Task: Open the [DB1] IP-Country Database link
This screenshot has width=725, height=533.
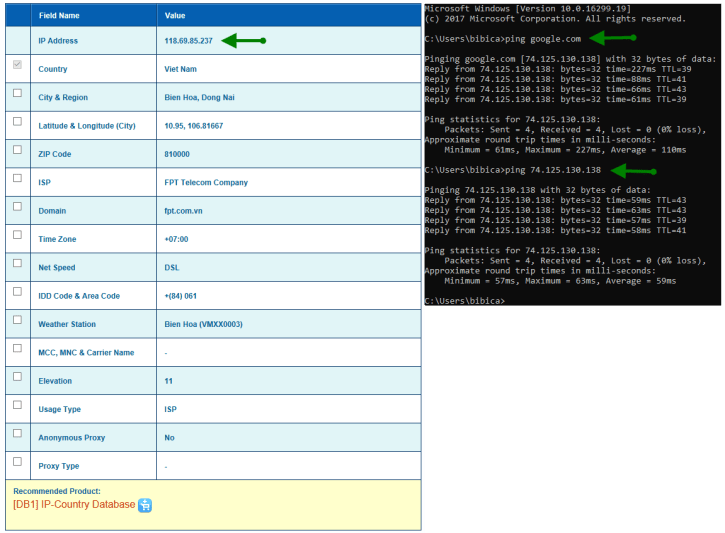Action: click(x=74, y=505)
